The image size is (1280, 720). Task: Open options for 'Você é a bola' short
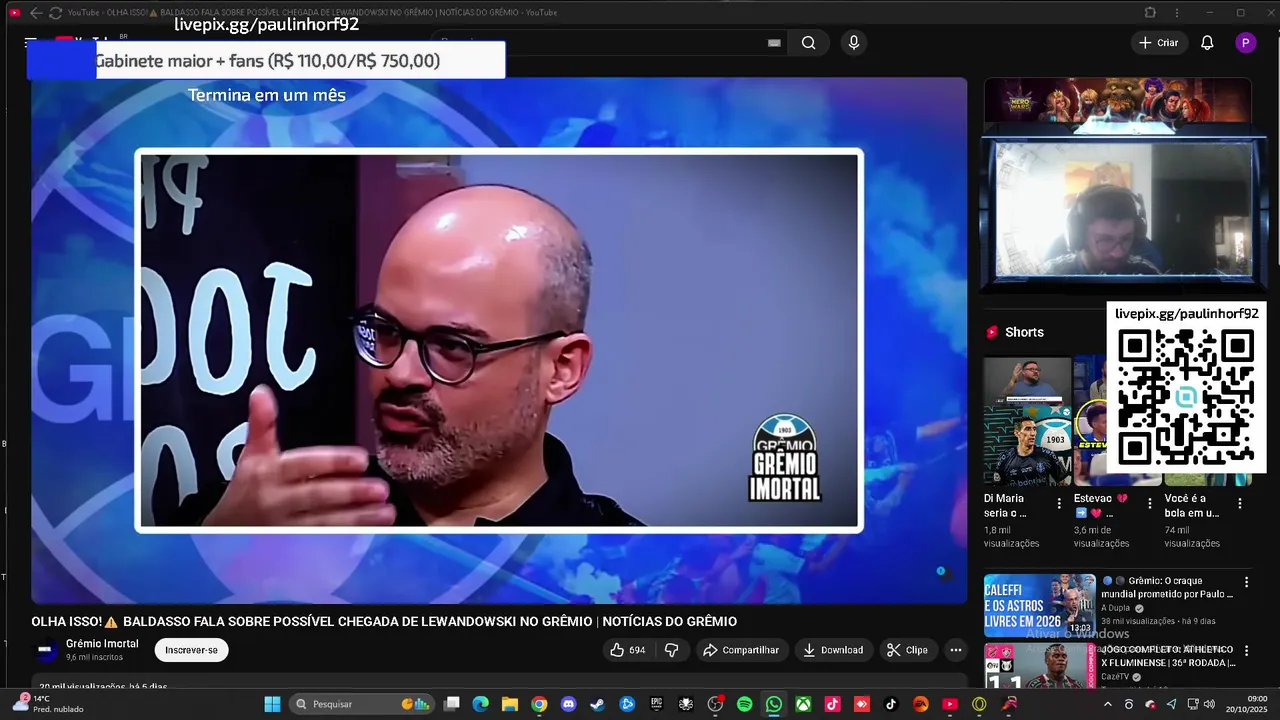(1239, 503)
